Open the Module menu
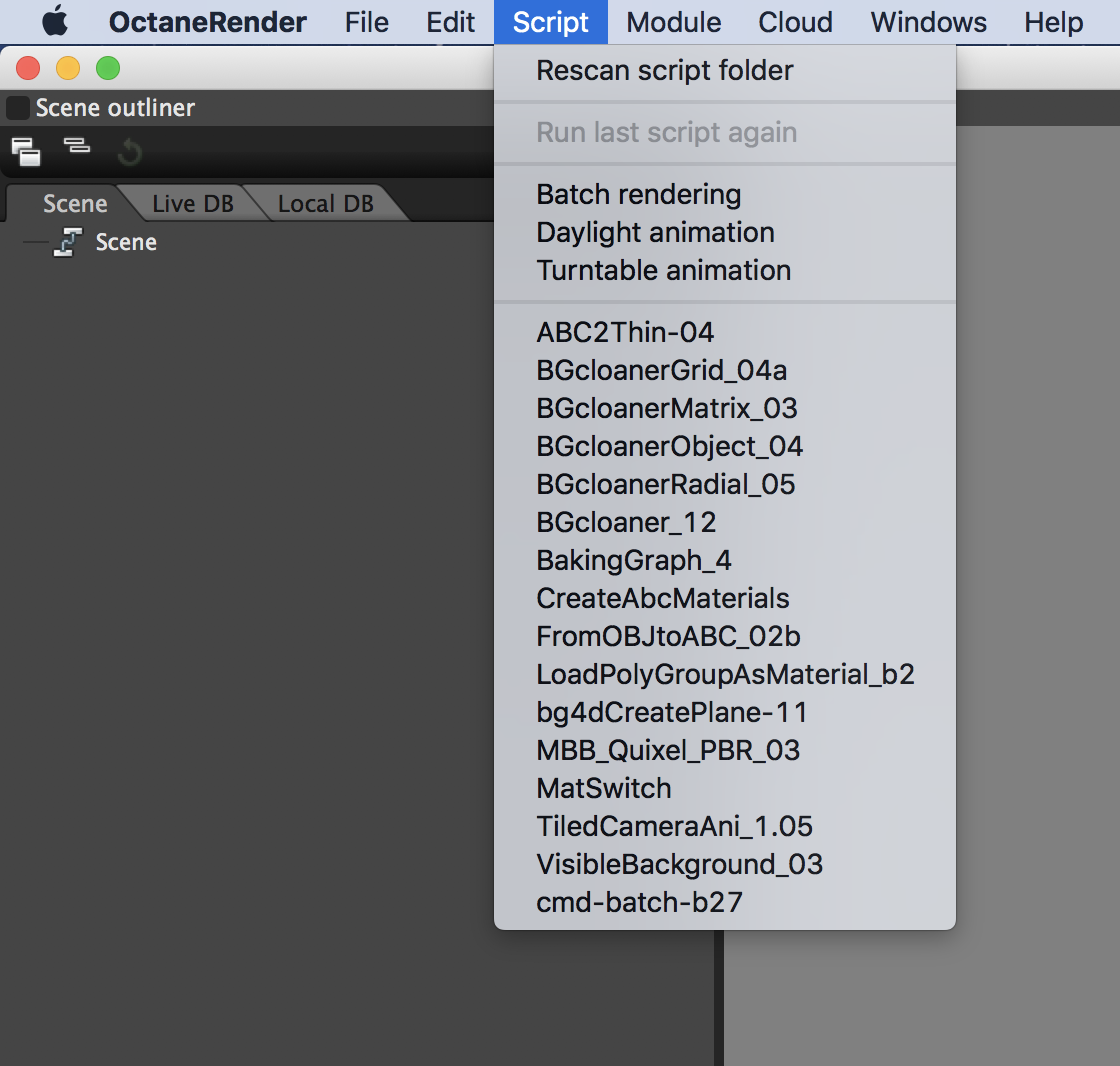 tap(674, 22)
